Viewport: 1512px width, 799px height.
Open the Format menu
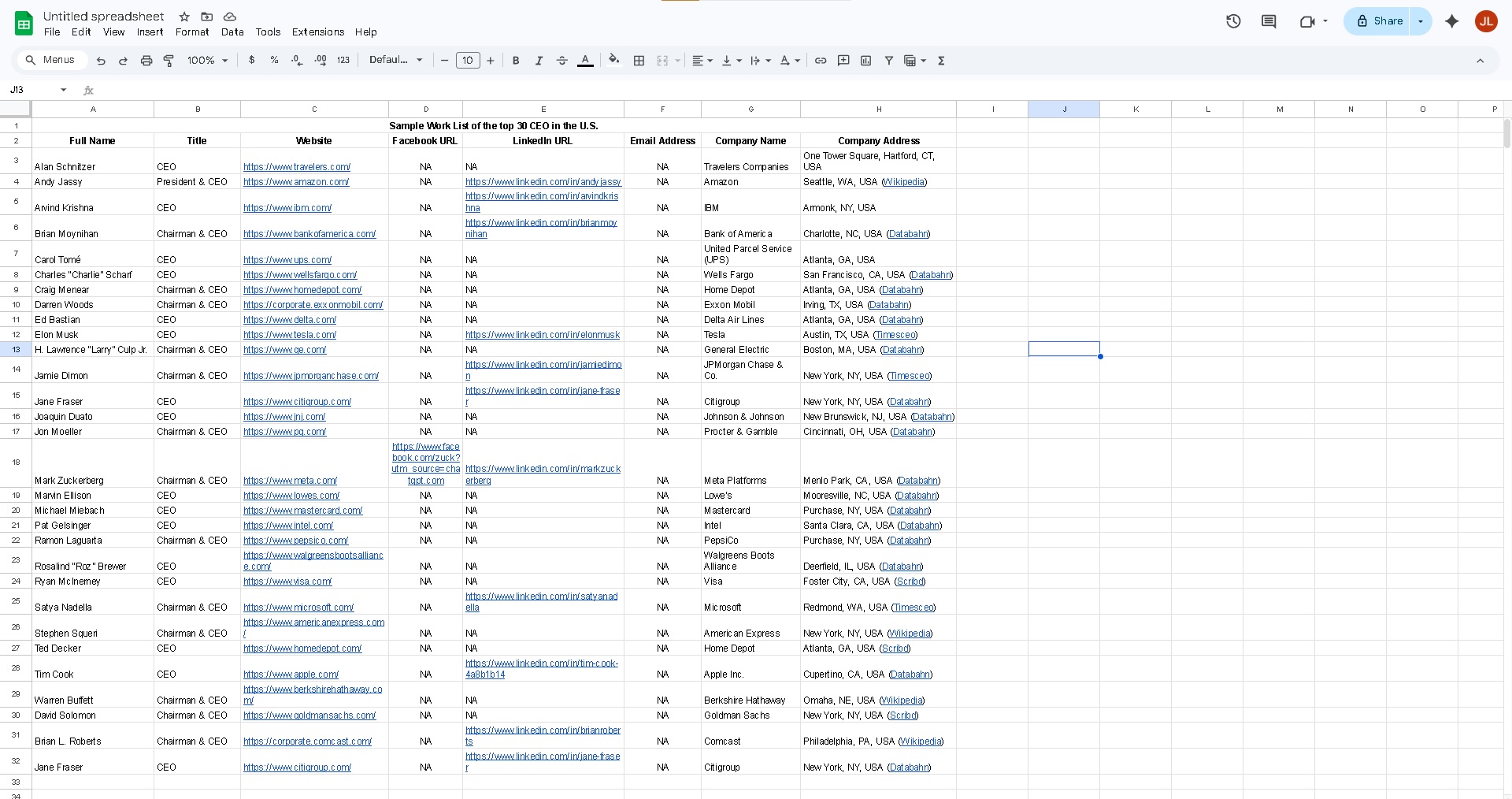click(x=192, y=32)
